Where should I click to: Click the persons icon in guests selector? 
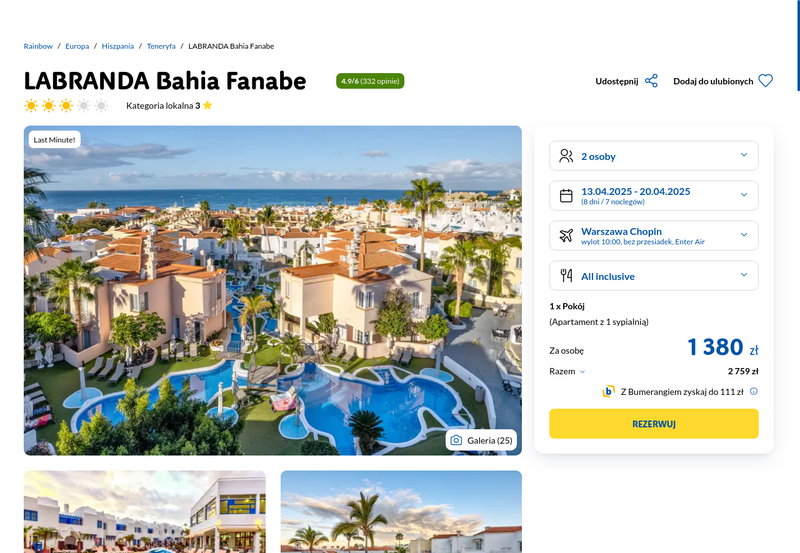(x=566, y=156)
